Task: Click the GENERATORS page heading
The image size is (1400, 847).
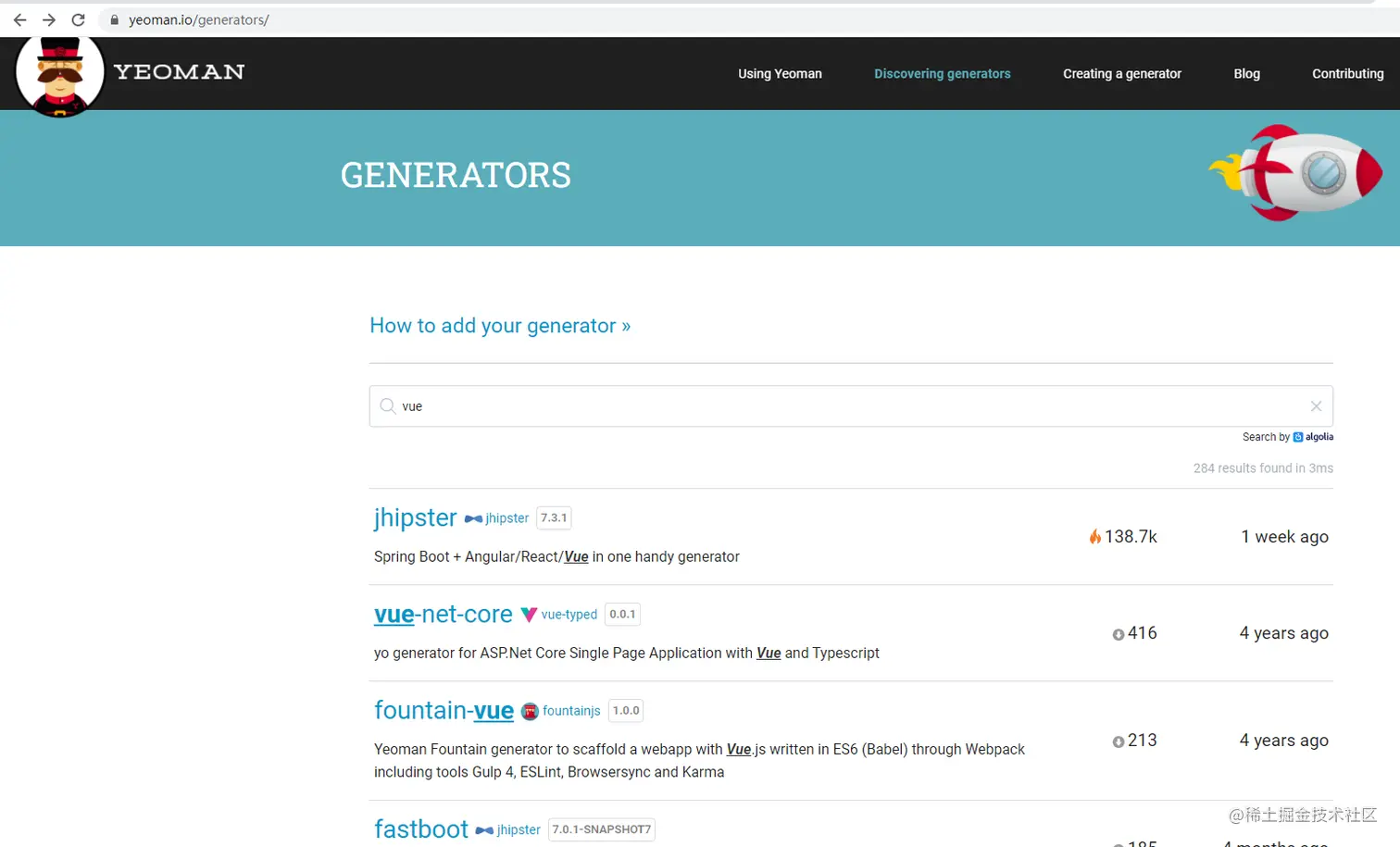Action: pos(456,175)
